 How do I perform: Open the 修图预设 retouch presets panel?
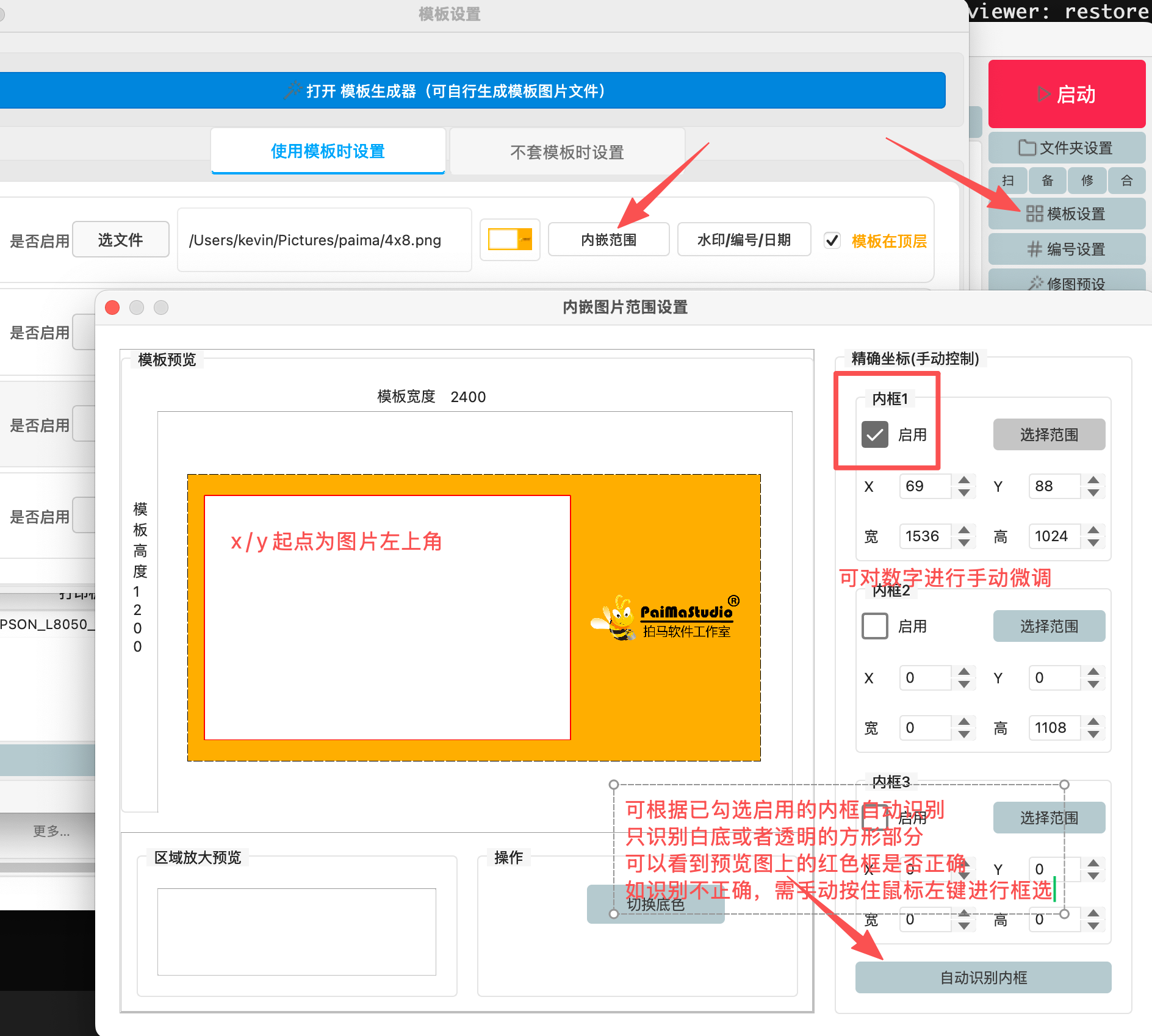1066,283
